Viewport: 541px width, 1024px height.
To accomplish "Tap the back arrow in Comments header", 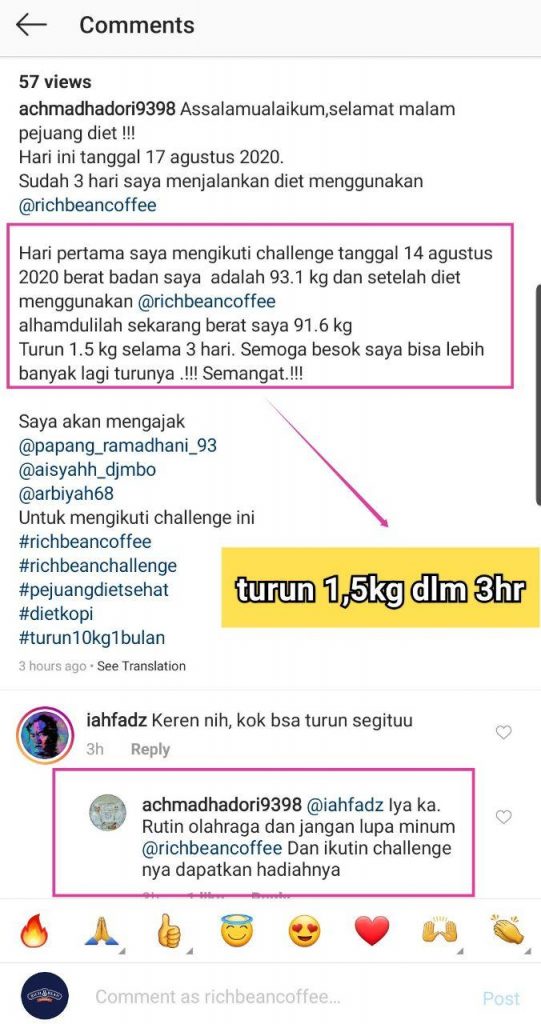I will click(x=31, y=25).
